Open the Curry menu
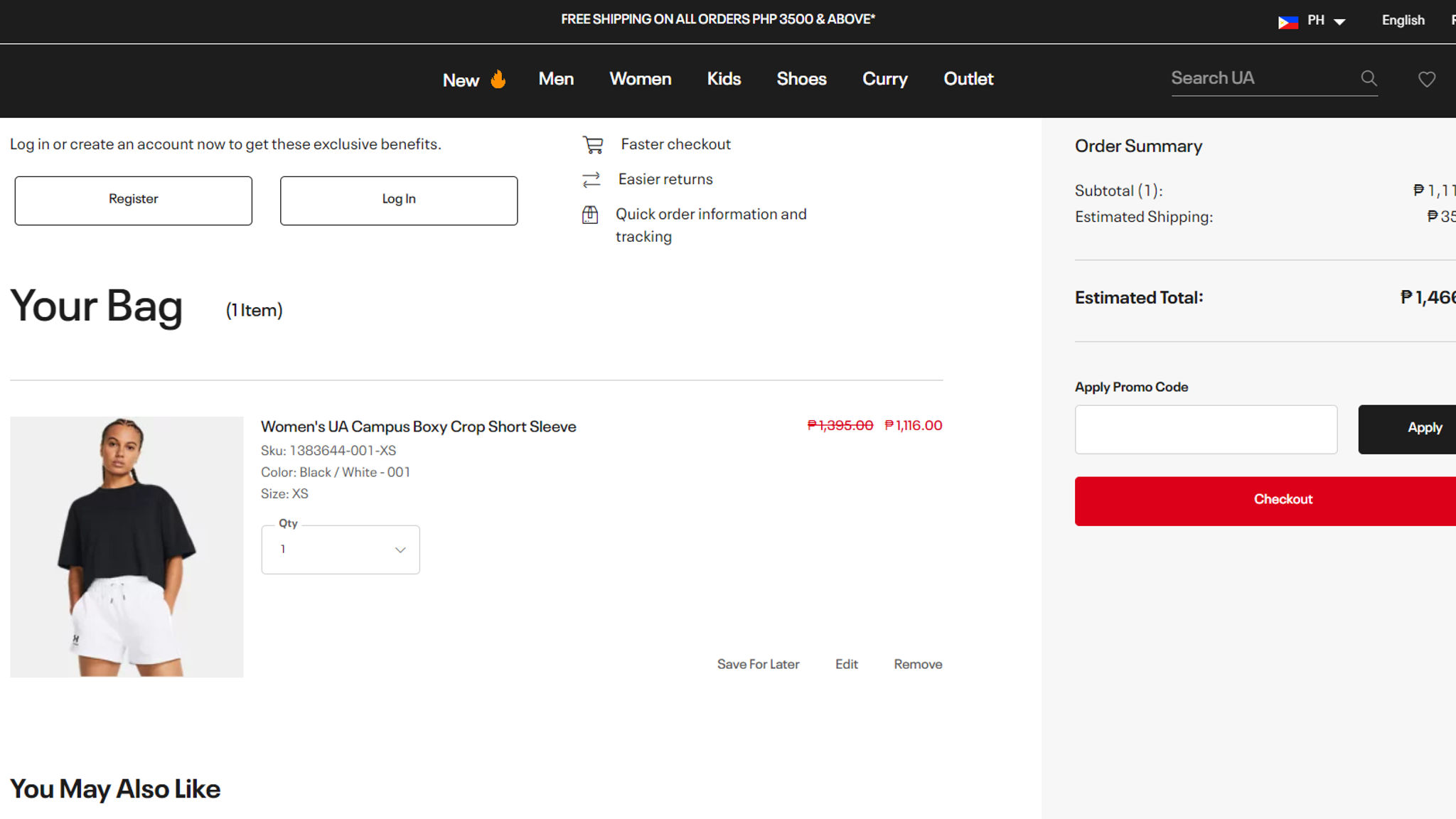 point(884,79)
